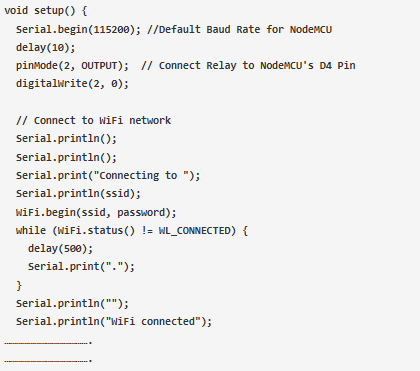The height and width of the screenshot is (371, 420).
Task: Click the "Connecting to " print statement
Action: [108, 175]
